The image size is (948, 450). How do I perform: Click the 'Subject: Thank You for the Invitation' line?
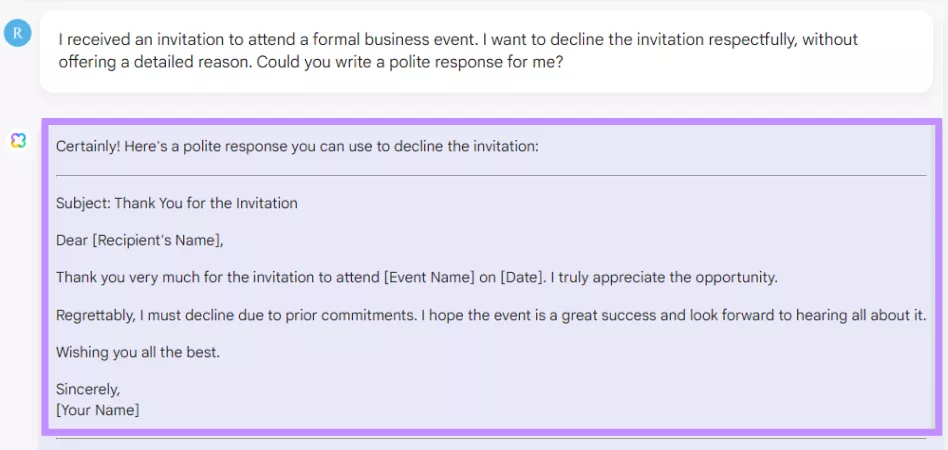coord(177,203)
